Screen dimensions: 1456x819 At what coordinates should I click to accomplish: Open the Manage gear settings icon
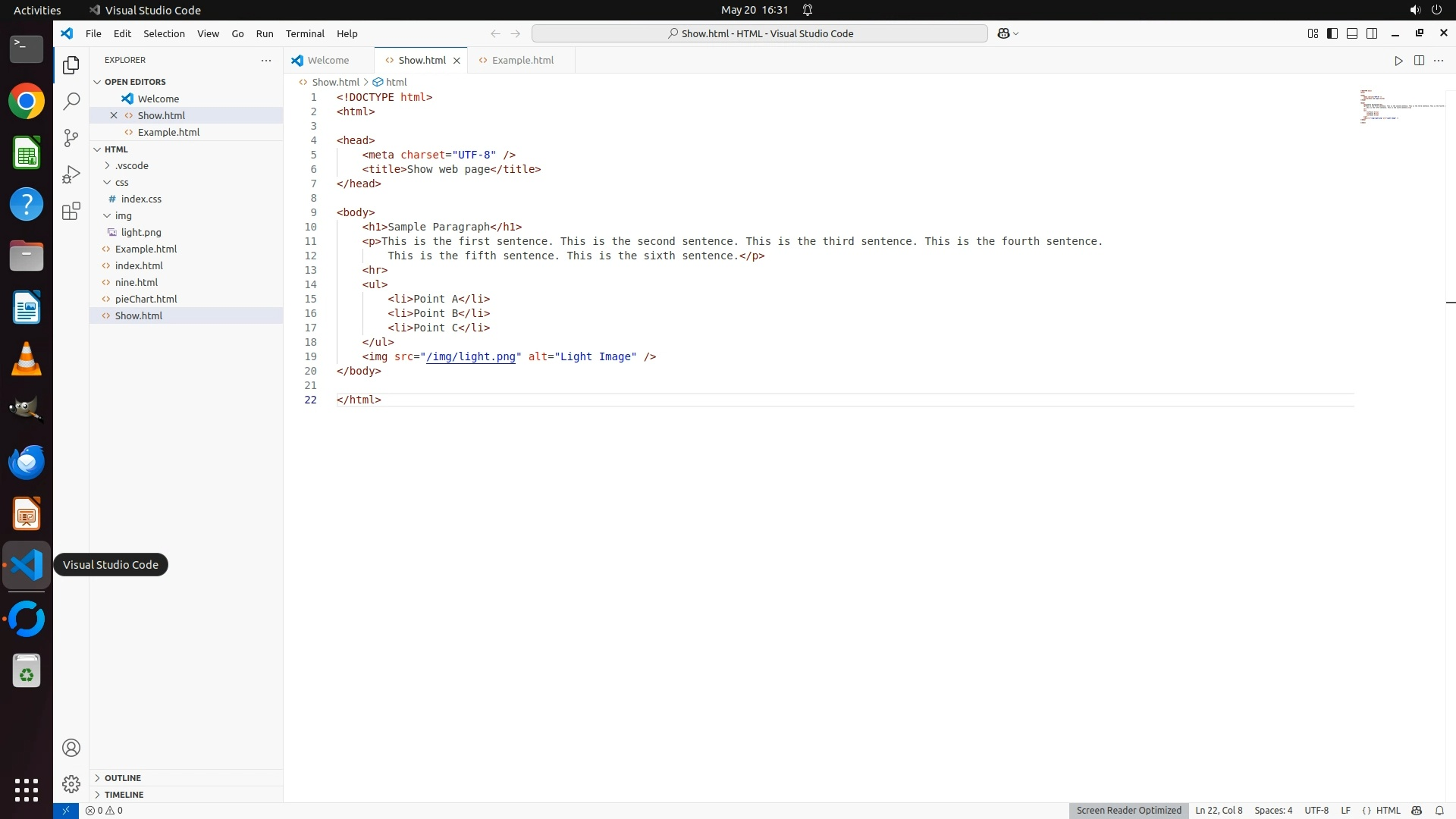pyautogui.click(x=71, y=783)
